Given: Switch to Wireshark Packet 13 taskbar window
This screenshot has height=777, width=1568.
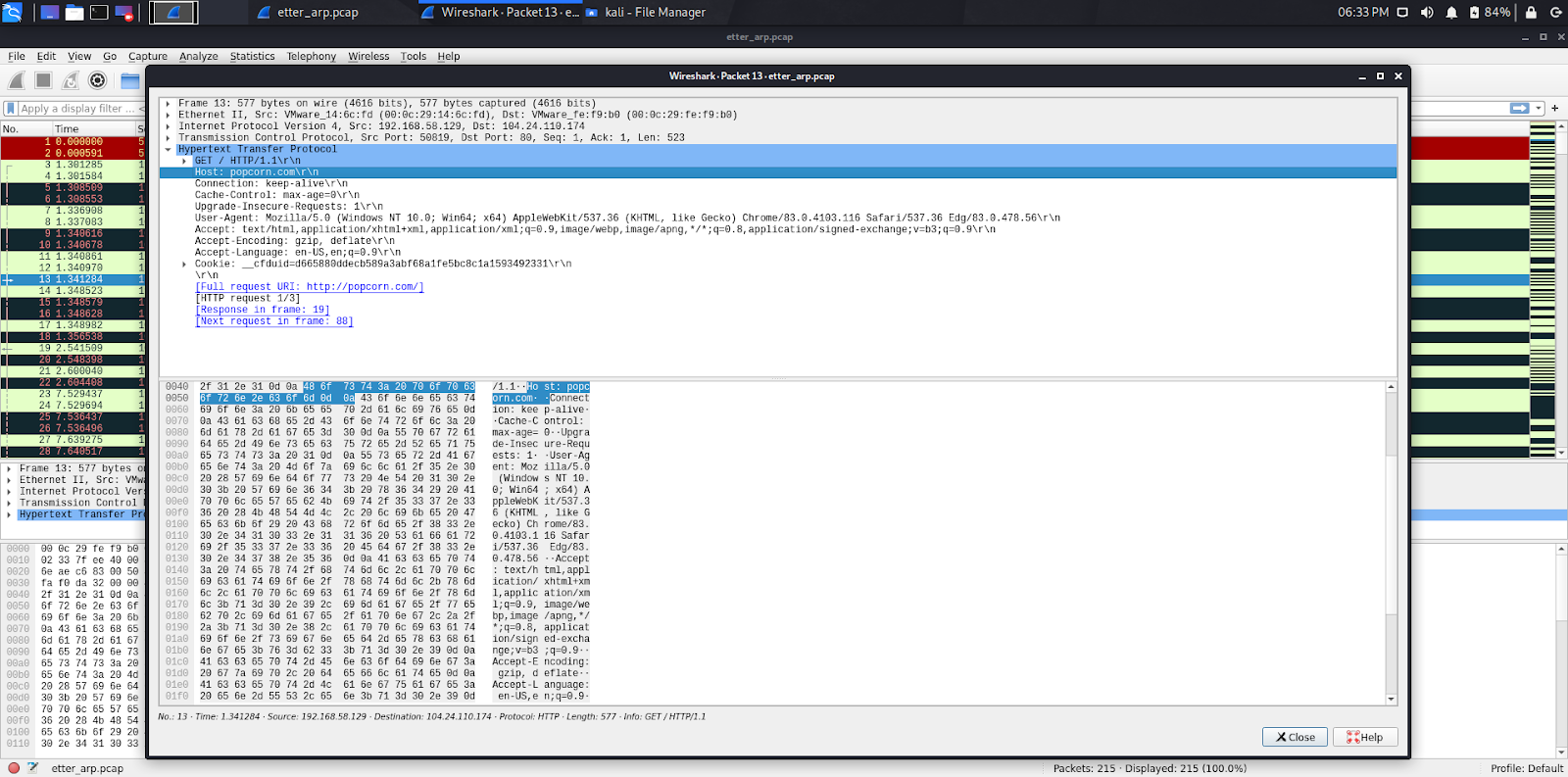Looking at the screenshot, I should 500,13.
